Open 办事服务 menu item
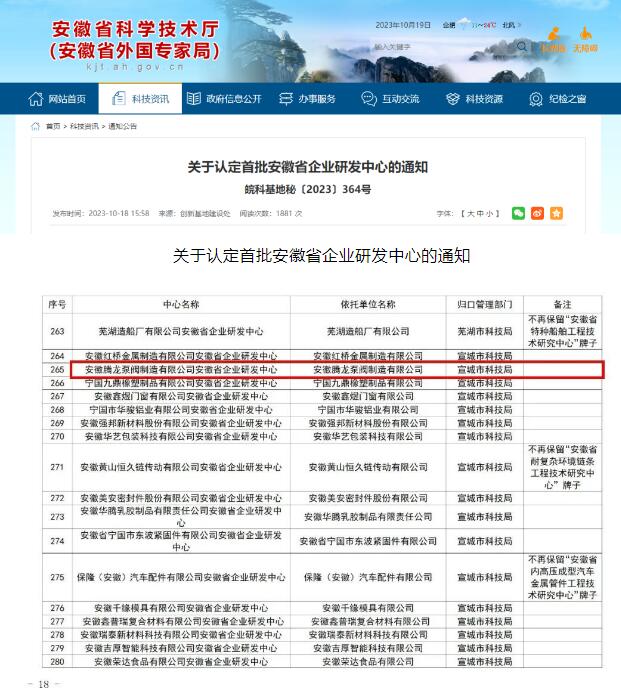The width and height of the screenshot is (621, 690). (x=317, y=99)
